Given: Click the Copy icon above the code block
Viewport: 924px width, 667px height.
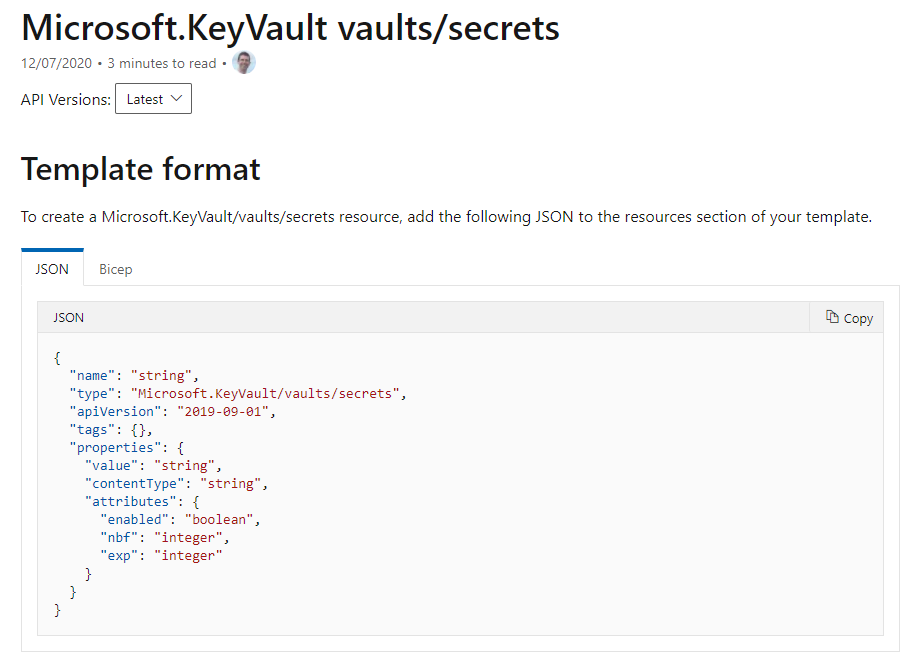Looking at the screenshot, I should (x=832, y=317).
